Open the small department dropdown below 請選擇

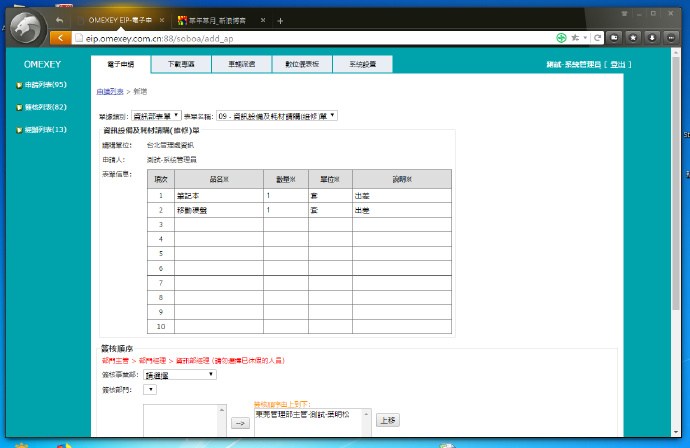pyautogui.click(x=150, y=389)
